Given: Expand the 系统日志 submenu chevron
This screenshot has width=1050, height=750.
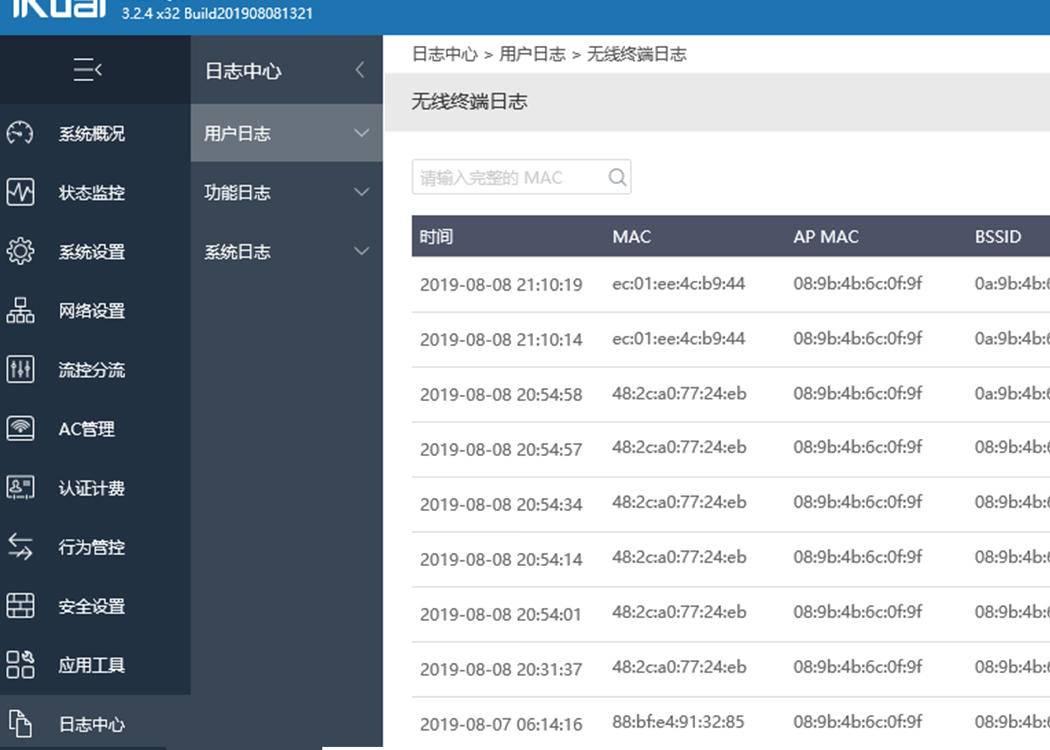Looking at the screenshot, I should click(360, 251).
